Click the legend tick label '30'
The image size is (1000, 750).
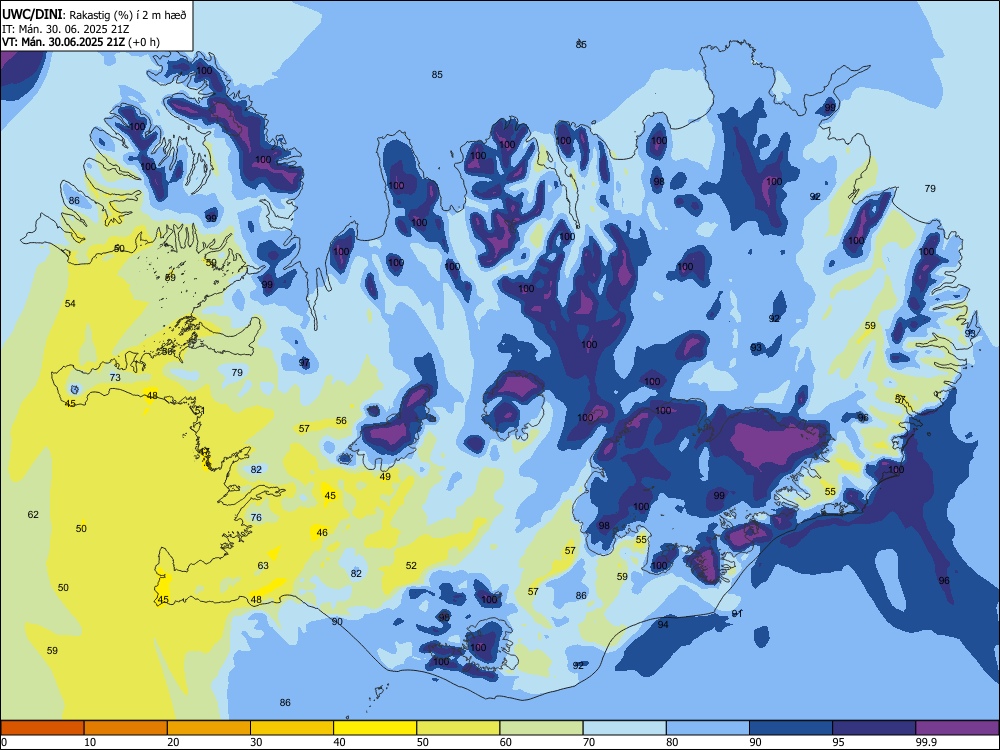pyautogui.click(x=256, y=742)
